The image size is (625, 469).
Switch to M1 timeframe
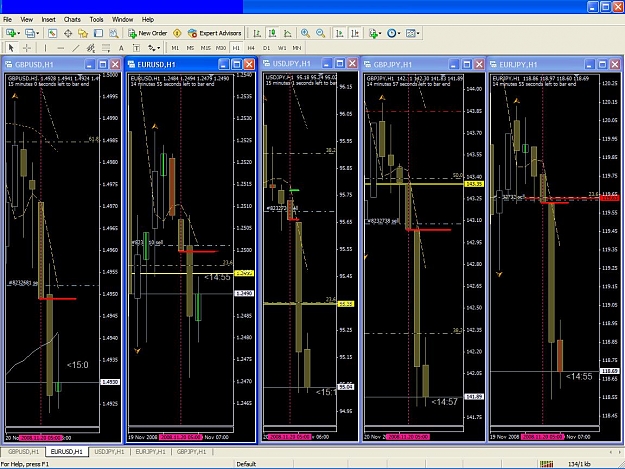(x=175, y=48)
